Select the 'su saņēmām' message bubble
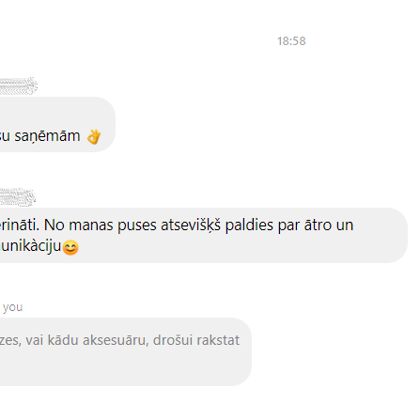 click(57, 125)
